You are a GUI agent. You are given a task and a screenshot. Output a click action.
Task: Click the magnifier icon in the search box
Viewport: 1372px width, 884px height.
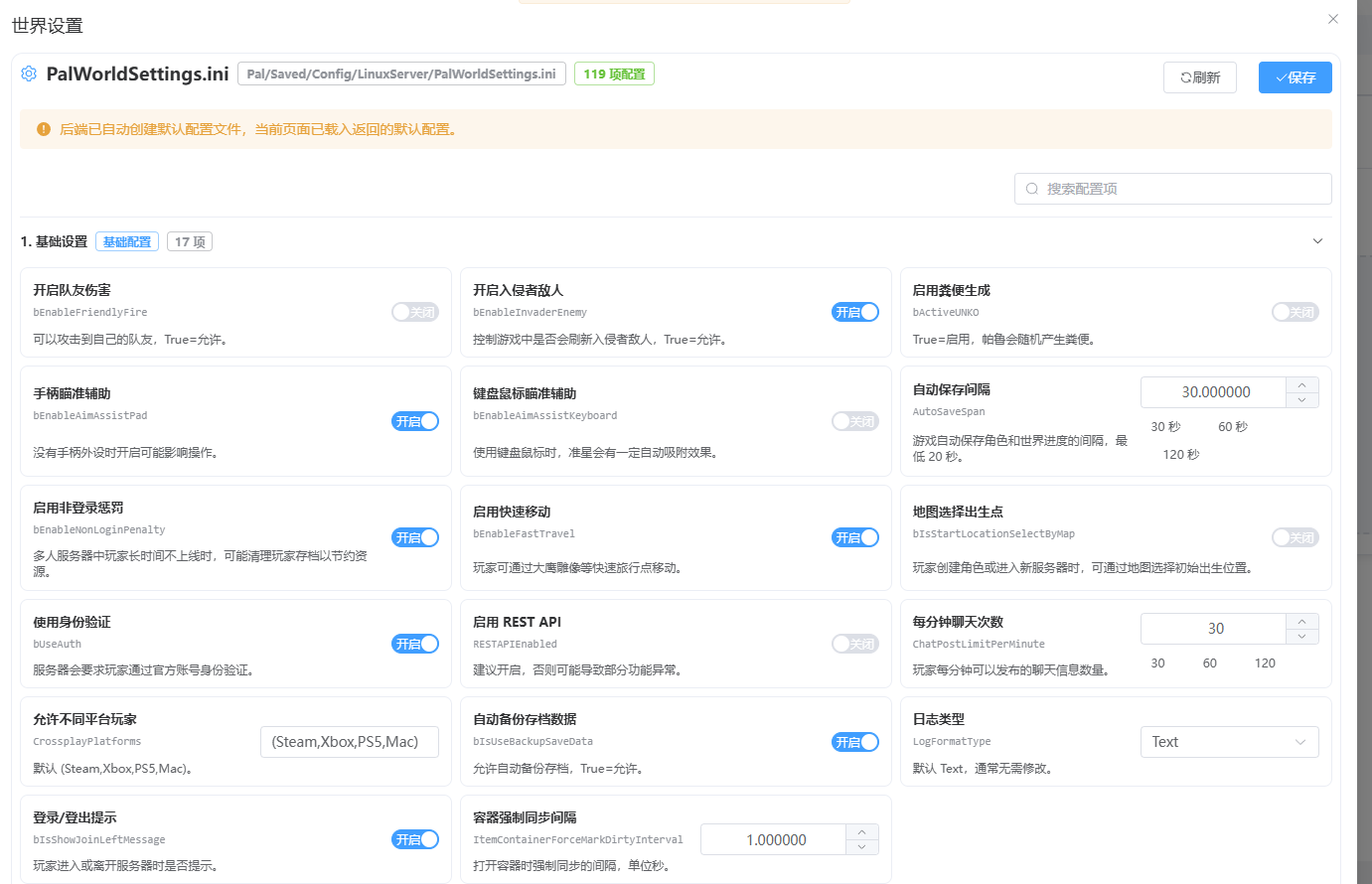tap(1032, 189)
